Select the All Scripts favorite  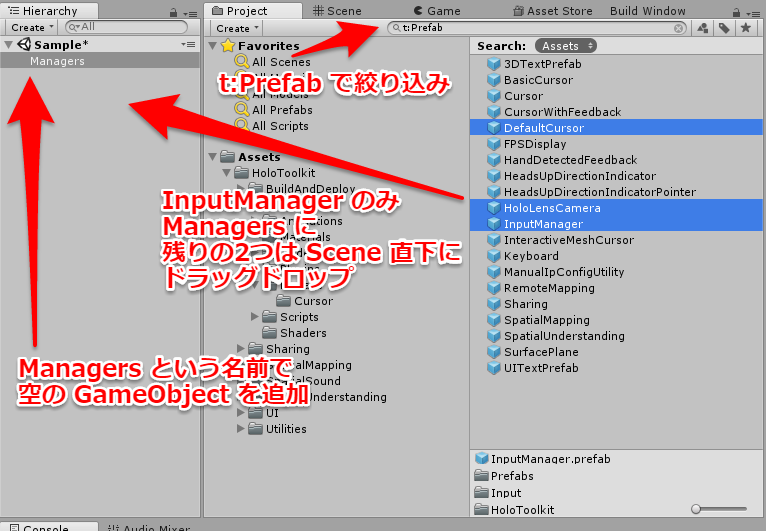click(x=280, y=126)
